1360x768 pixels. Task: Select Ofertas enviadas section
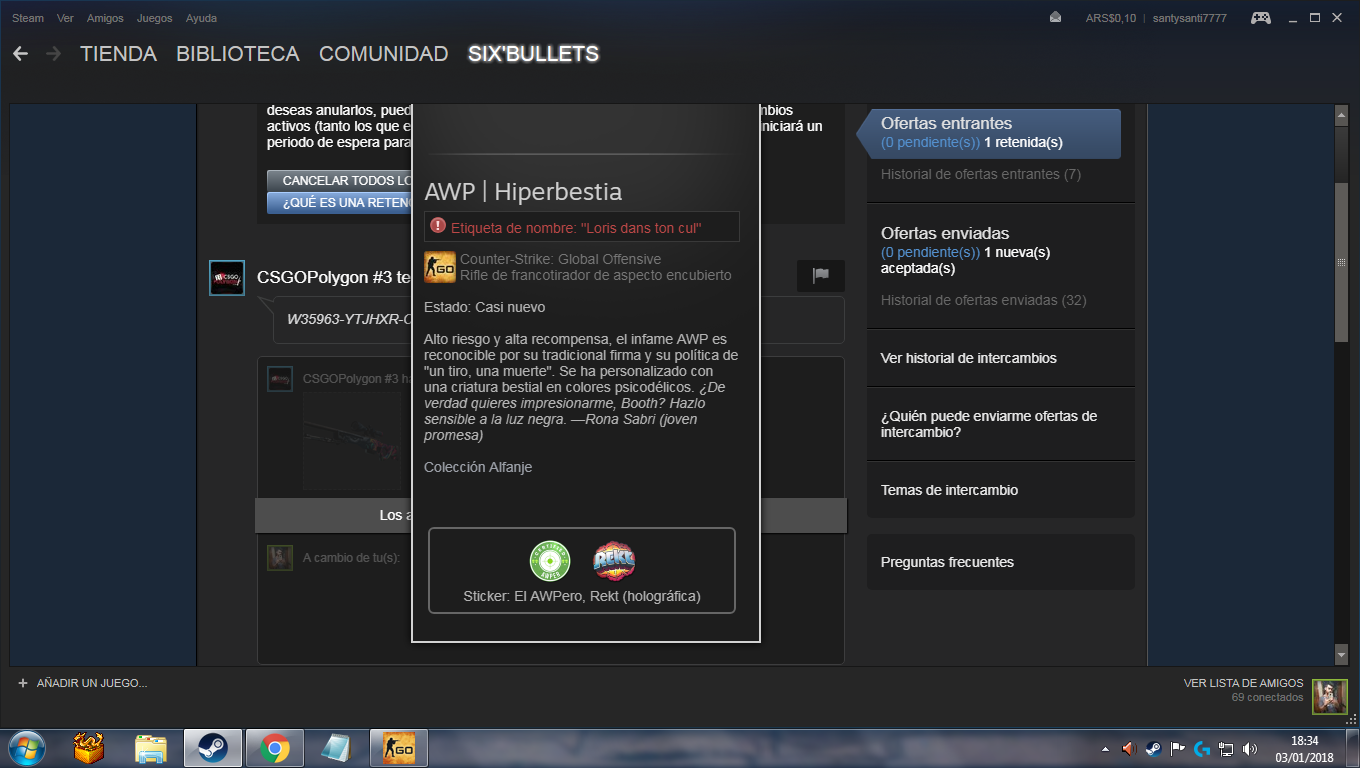tap(945, 233)
